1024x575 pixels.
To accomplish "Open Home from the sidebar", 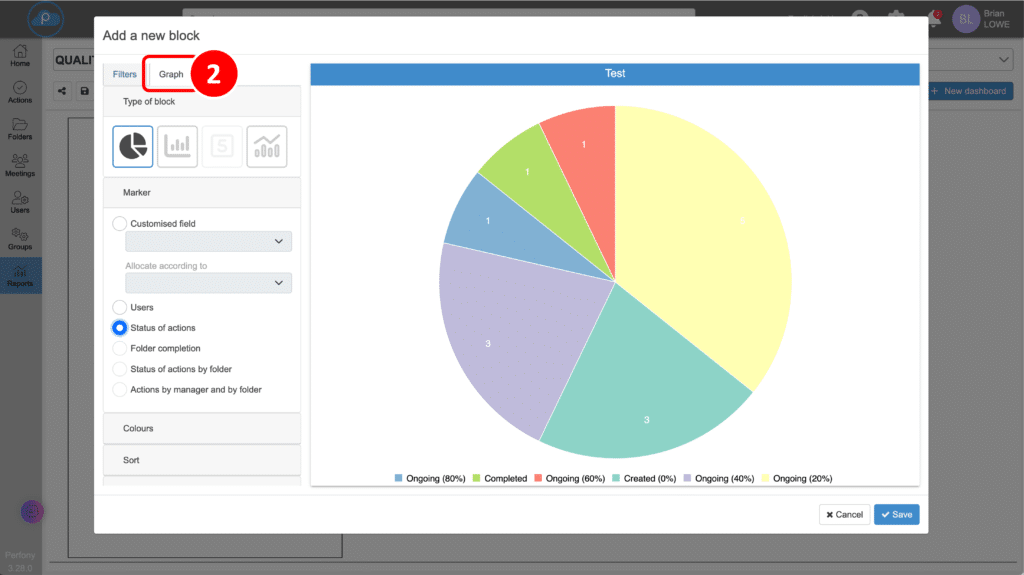I will pos(20,55).
